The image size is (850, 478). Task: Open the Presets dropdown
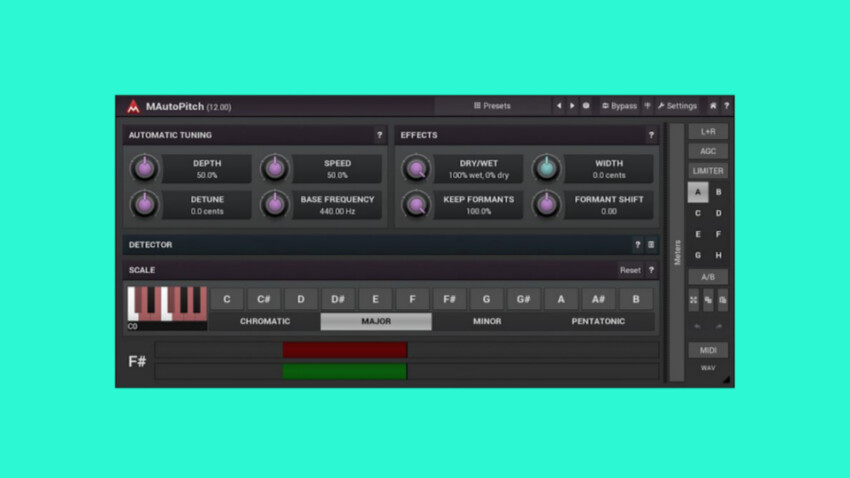pos(492,106)
